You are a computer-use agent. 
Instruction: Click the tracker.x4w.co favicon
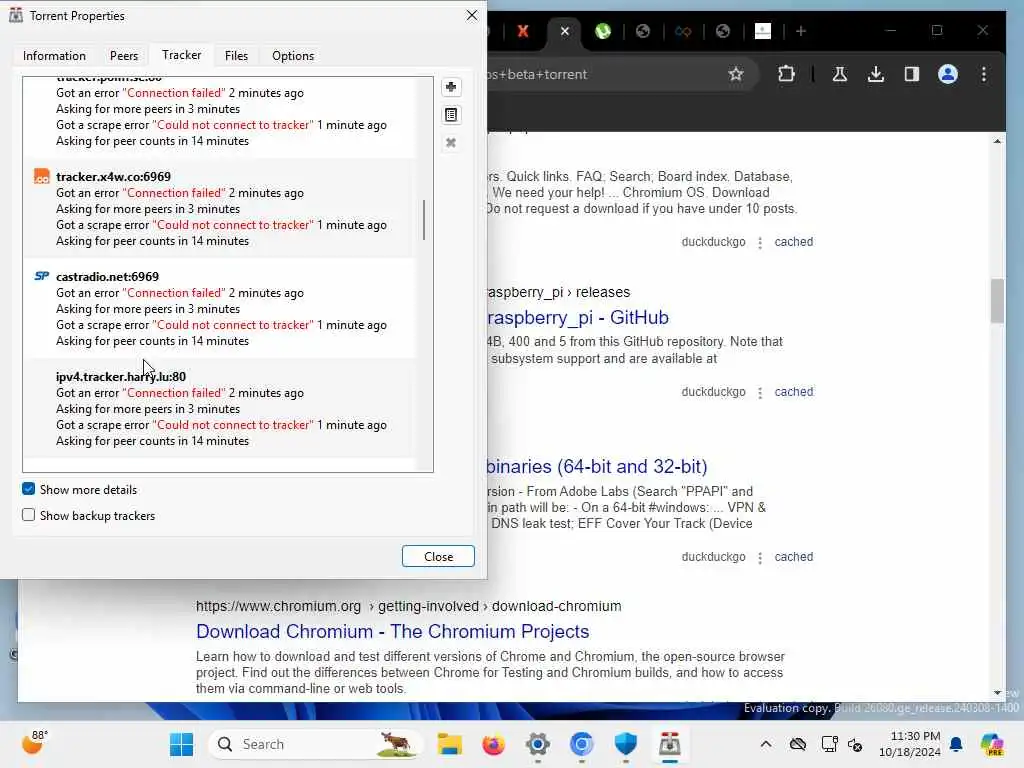(42, 176)
